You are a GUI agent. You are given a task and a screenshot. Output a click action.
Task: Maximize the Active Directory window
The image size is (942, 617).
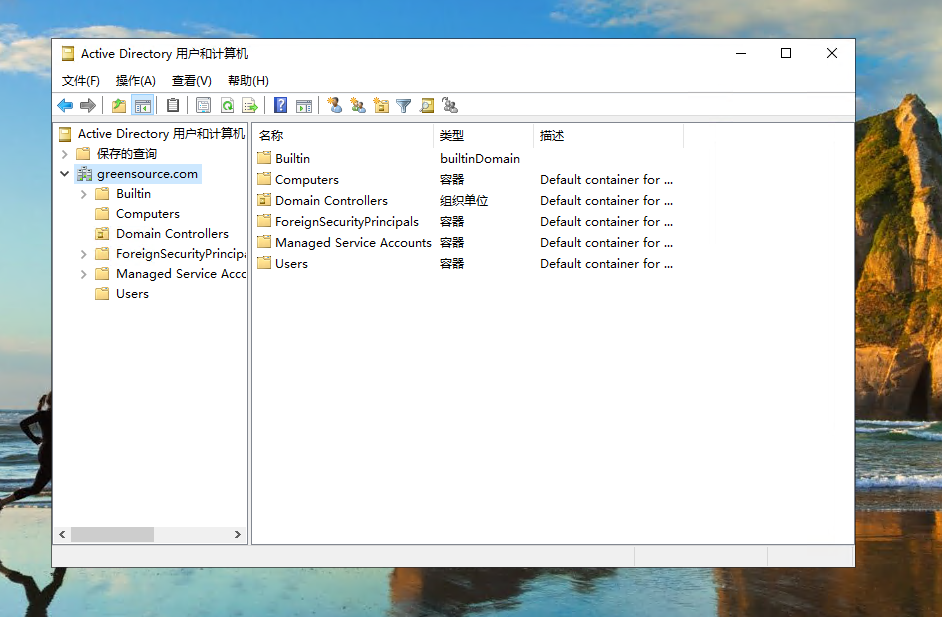(786, 53)
